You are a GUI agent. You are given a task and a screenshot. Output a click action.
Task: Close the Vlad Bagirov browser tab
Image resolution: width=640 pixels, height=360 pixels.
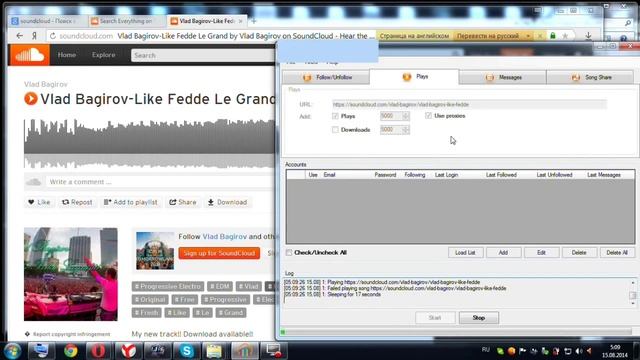tap(240, 21)
